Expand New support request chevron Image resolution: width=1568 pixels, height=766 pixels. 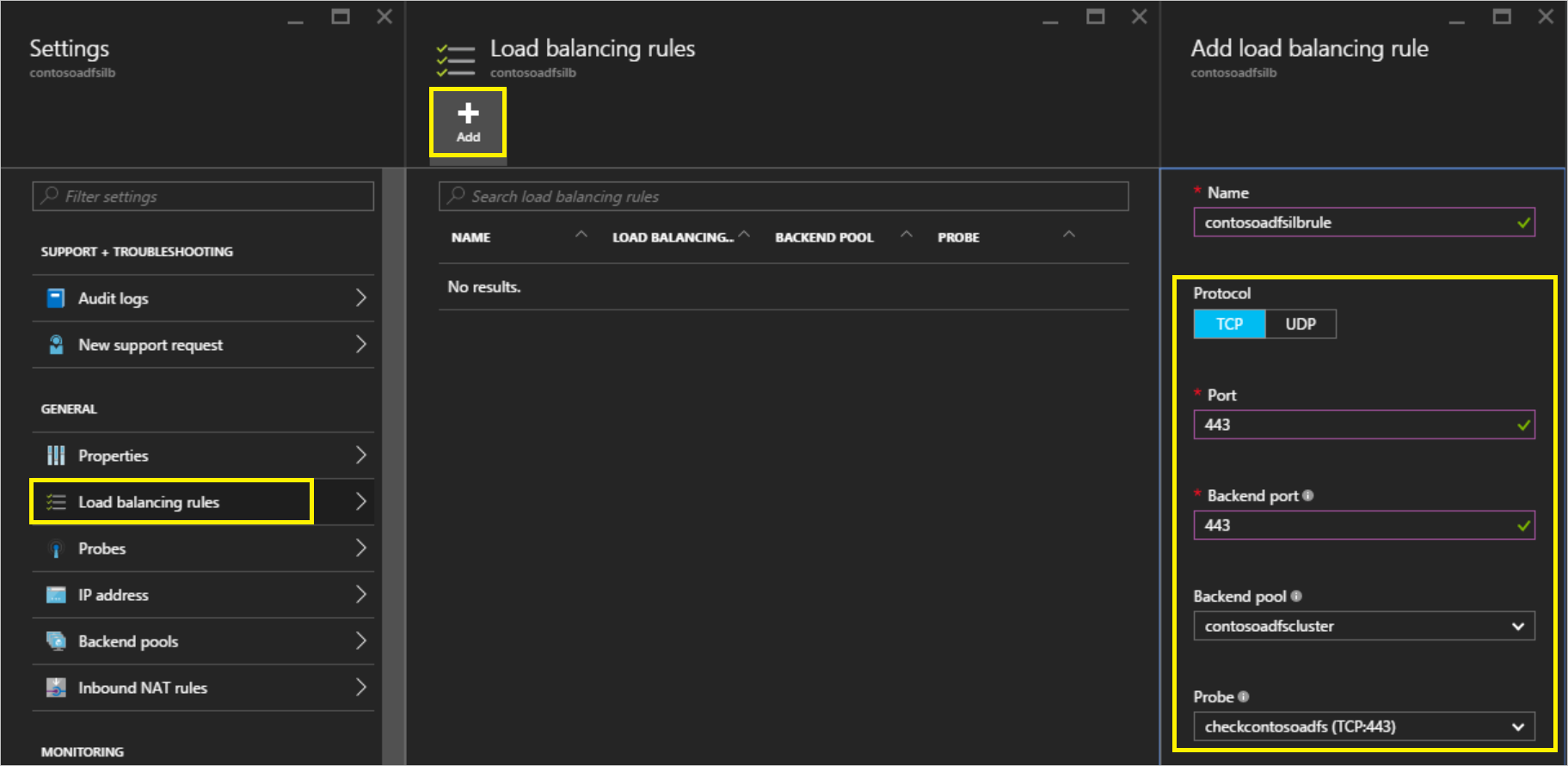361,344
